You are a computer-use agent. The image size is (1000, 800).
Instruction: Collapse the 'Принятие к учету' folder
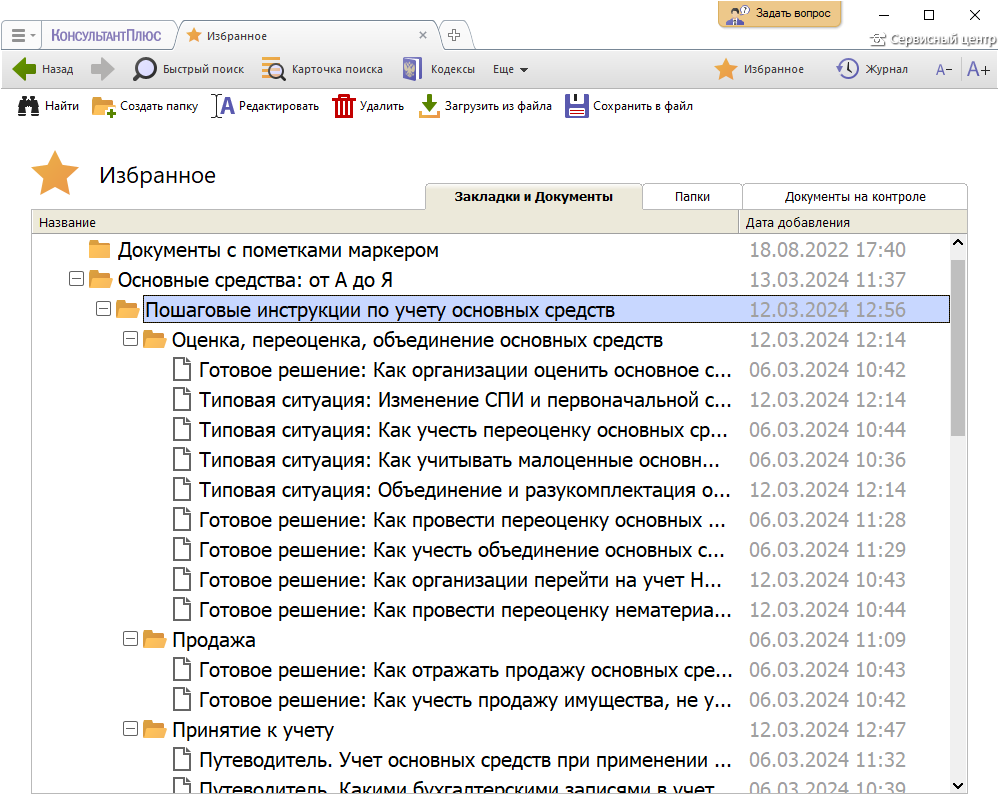(x=130, y=729)
